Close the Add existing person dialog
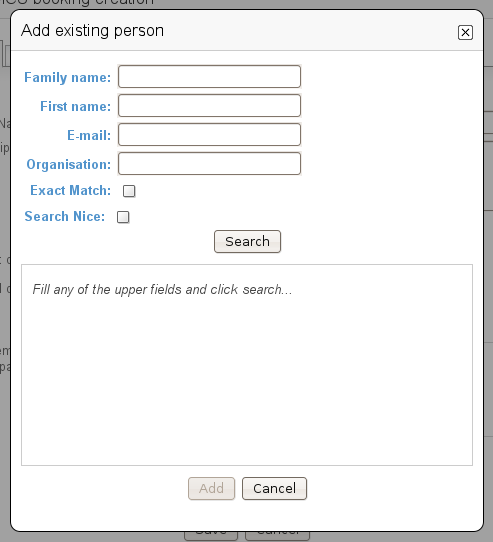This screenshot has width=493, height=542. (x=465, y=32)
